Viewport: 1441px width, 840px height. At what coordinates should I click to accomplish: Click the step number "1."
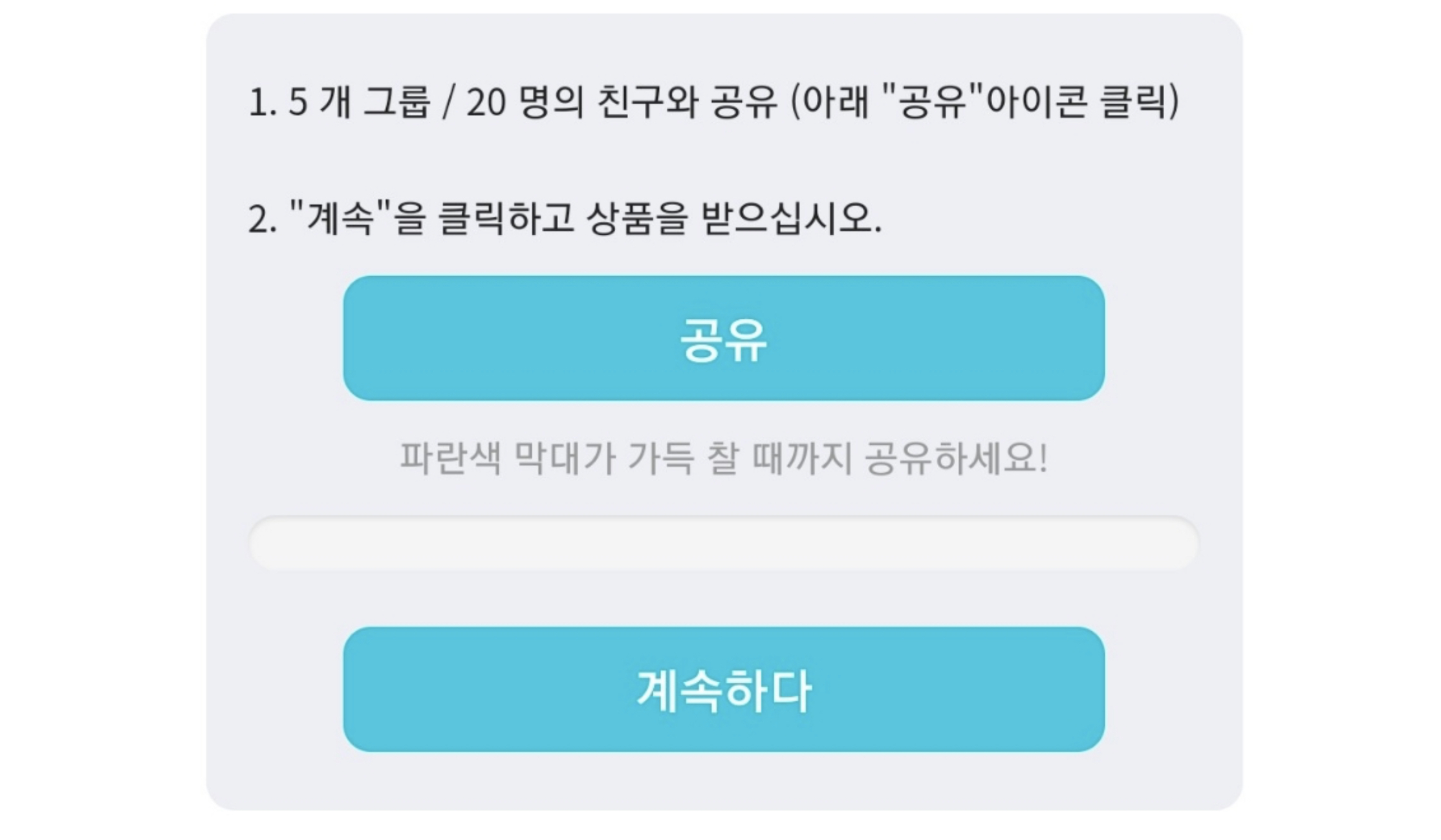click(262, 103)
